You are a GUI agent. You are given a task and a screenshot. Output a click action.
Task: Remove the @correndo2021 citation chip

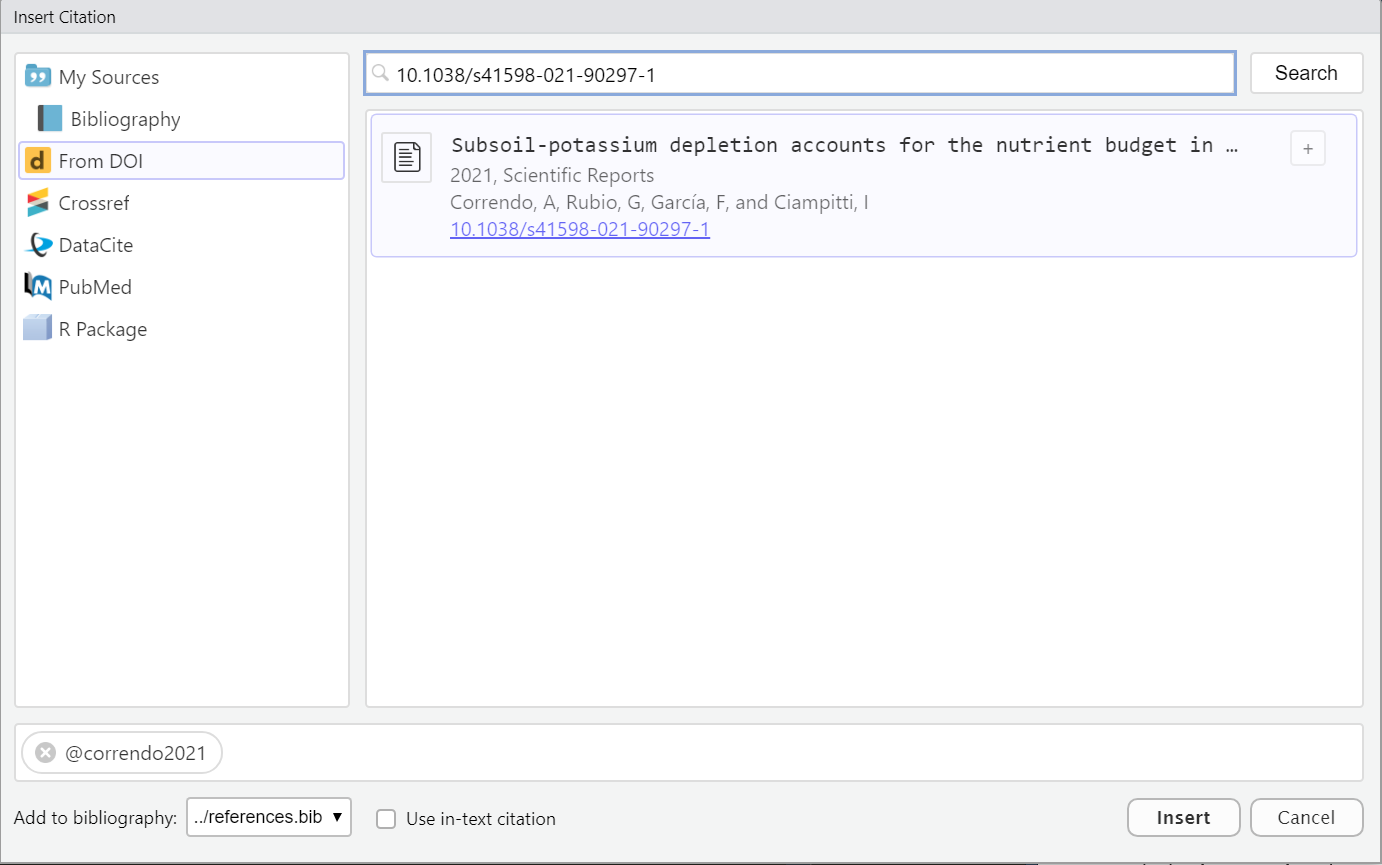coord(45,753)
